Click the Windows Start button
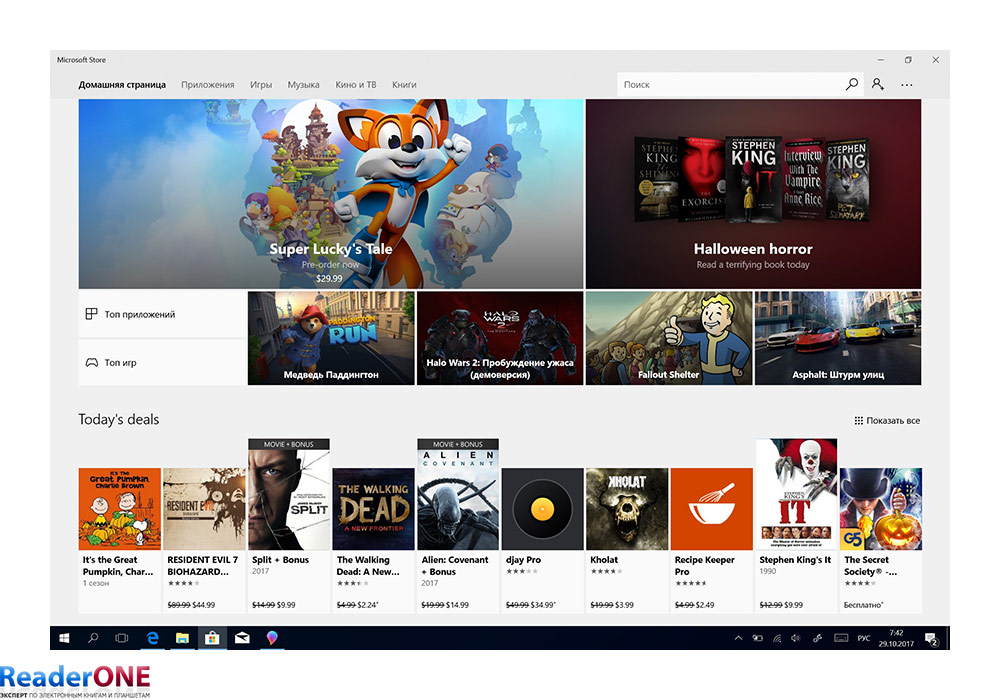This screenshot has width=1000, height=700. click(x=64, y=638)
